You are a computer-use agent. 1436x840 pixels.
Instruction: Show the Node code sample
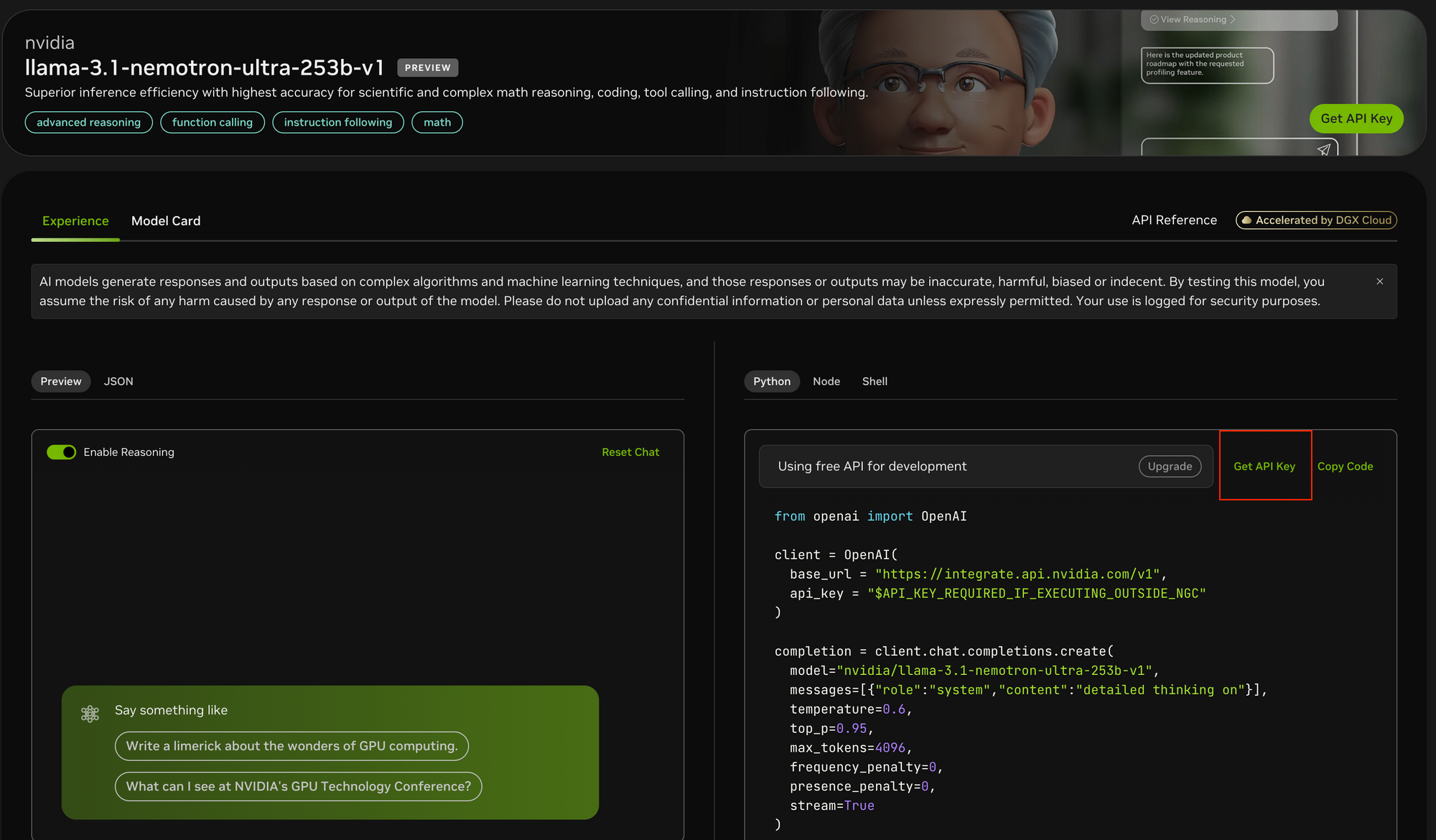tap(826, 381)
